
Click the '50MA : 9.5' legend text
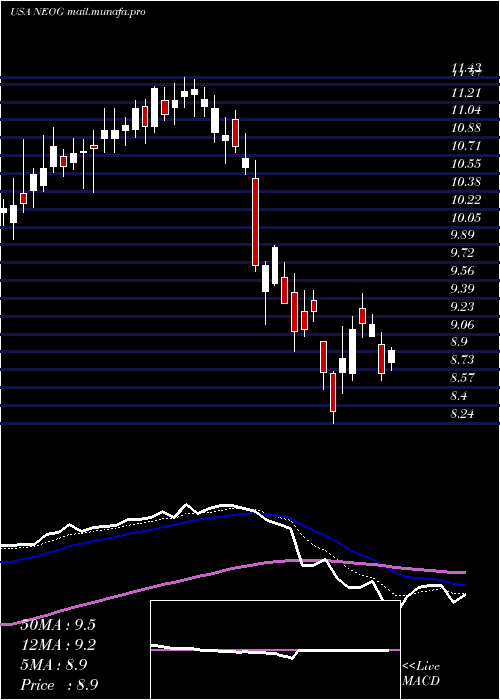pyautogui.click(x=58, y=625)
